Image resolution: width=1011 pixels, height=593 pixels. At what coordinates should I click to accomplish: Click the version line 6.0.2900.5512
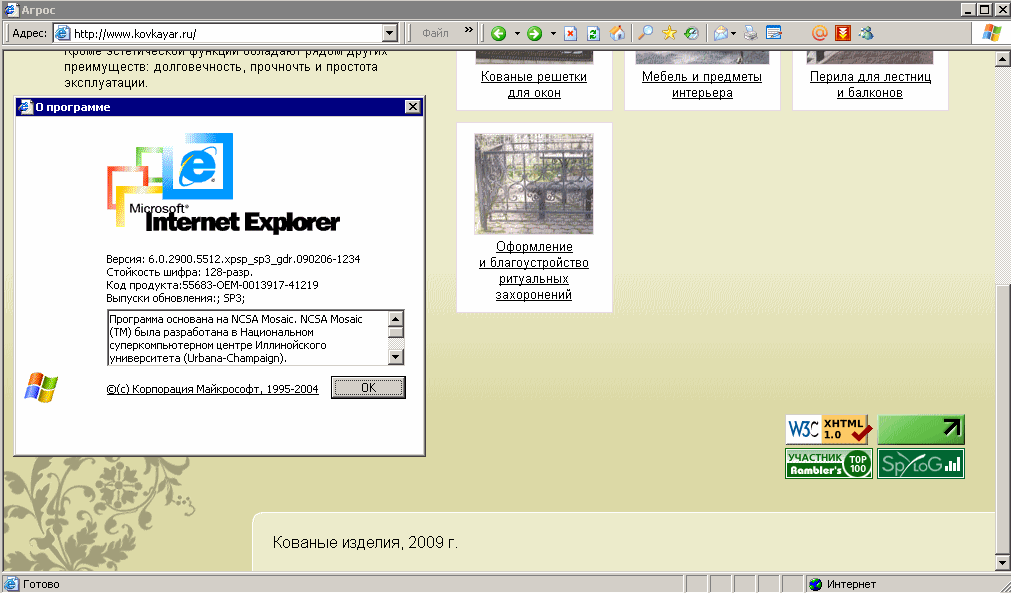(233, 259)
